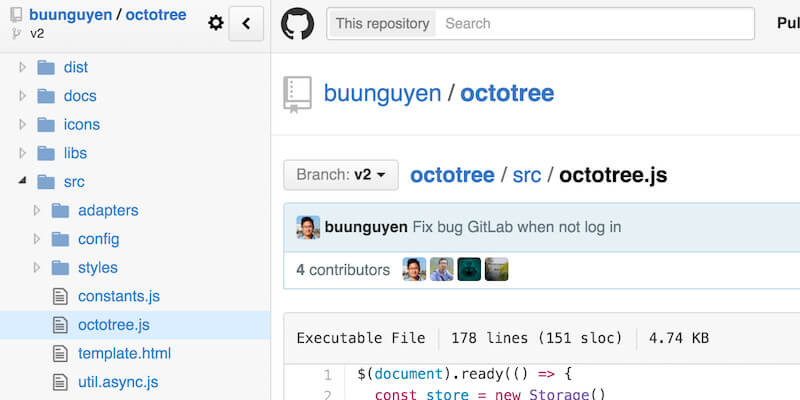Click the dist folder icon
The height and width of the screenshot is (400, 800).
pyautogui.click(x=46, y=68)
